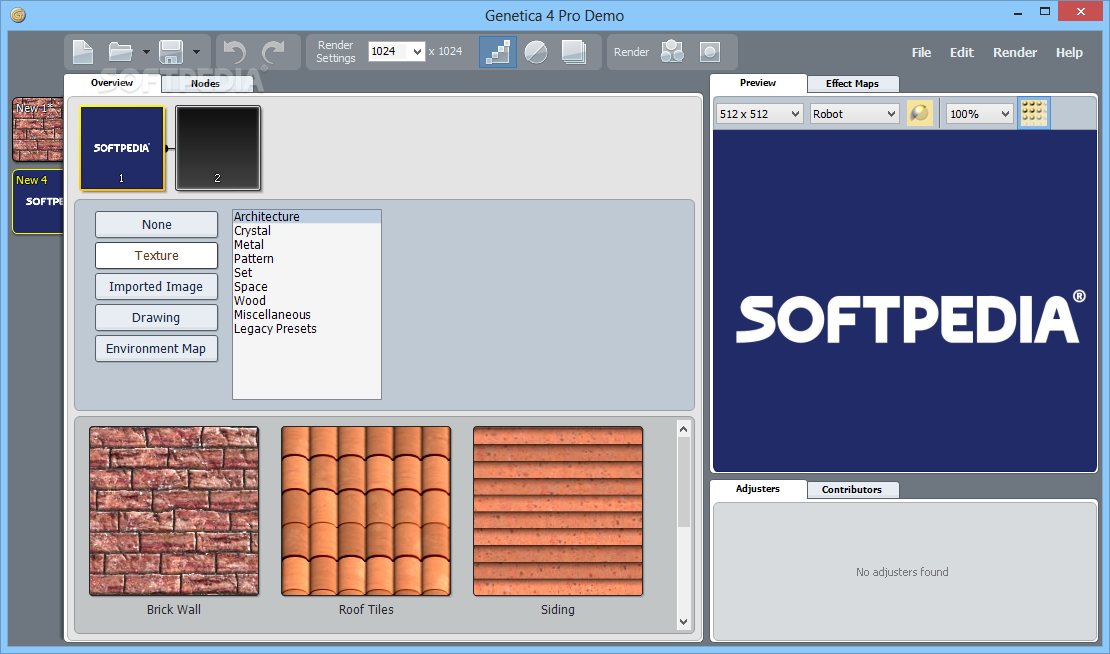Click the slashed circle render settings icon

point(536,52)
